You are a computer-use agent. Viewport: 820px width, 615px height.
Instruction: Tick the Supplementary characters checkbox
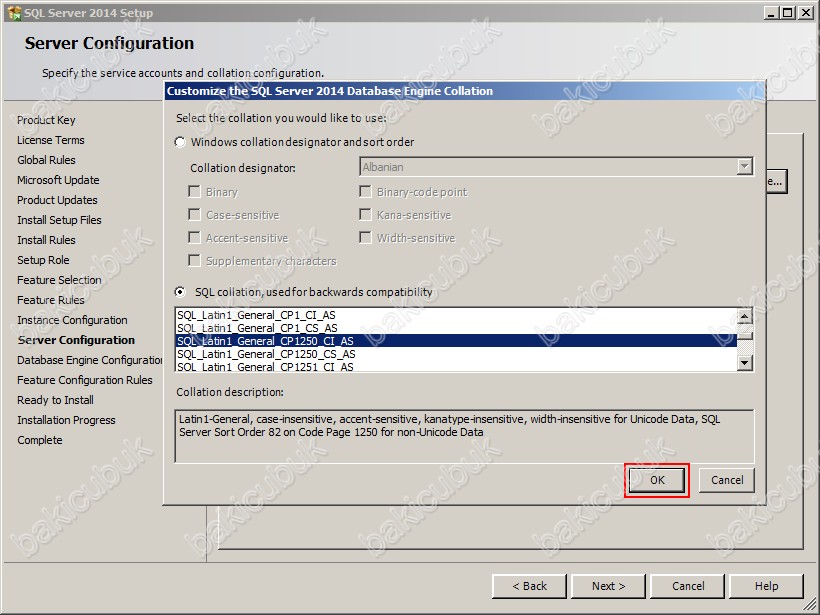194,261
